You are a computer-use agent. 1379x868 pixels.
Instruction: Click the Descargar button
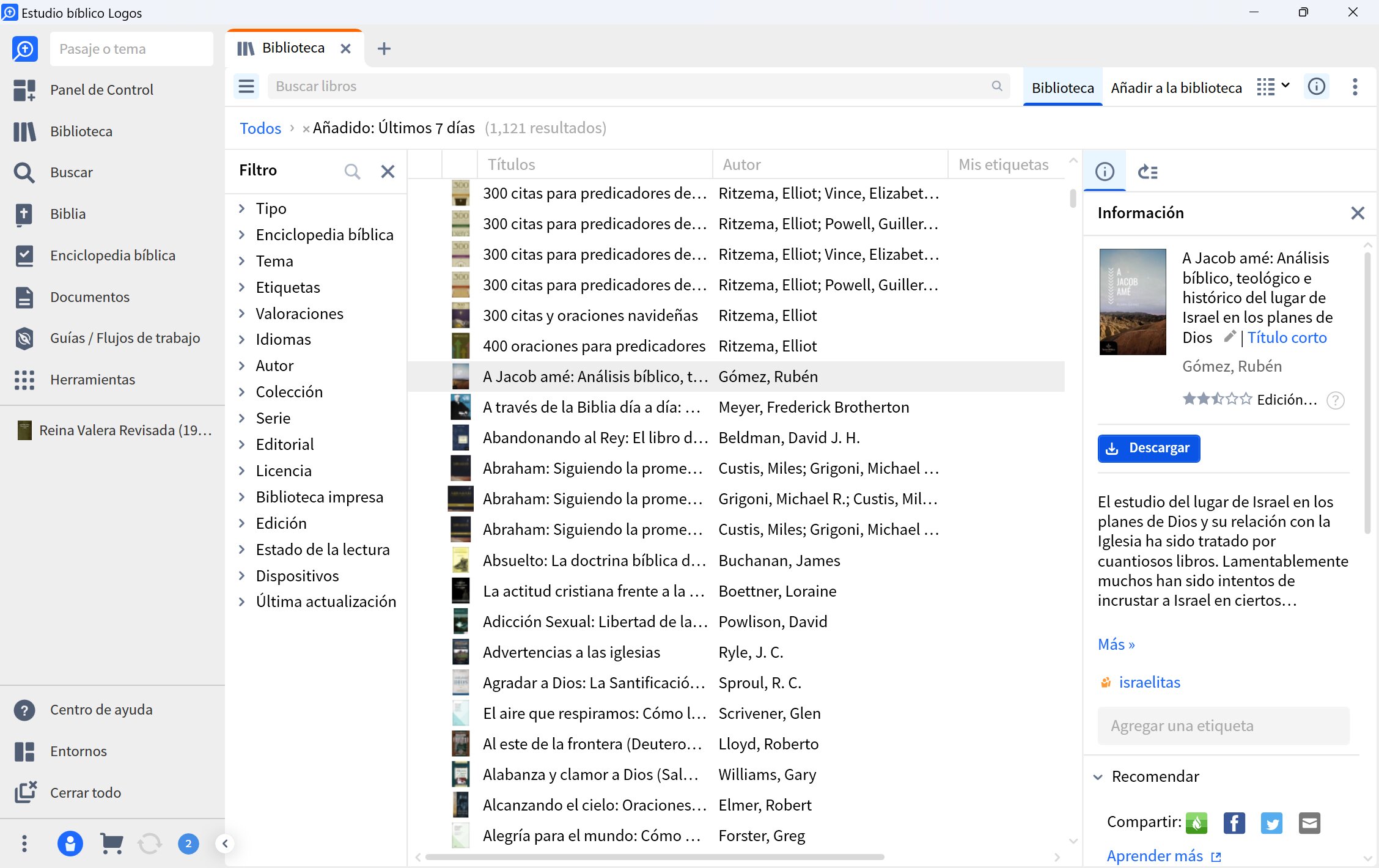point(1149,448)
